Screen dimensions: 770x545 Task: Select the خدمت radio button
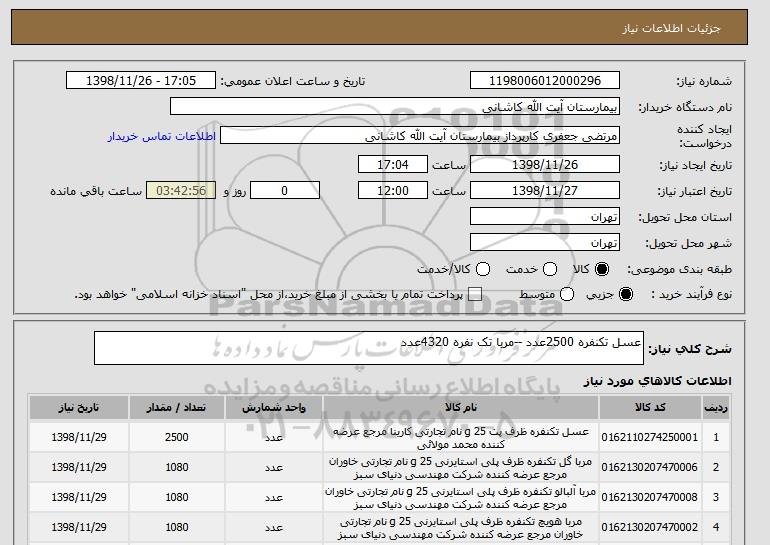550,269
